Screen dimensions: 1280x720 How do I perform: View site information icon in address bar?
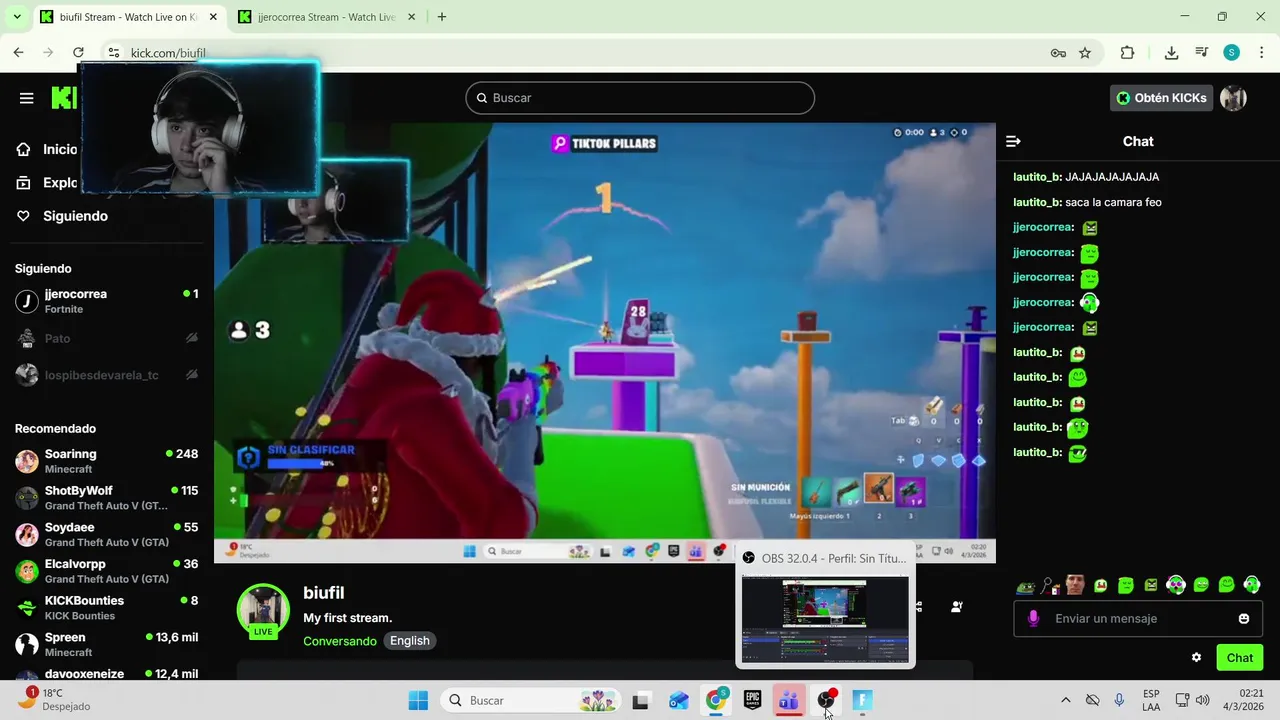(x=114, y=53)
